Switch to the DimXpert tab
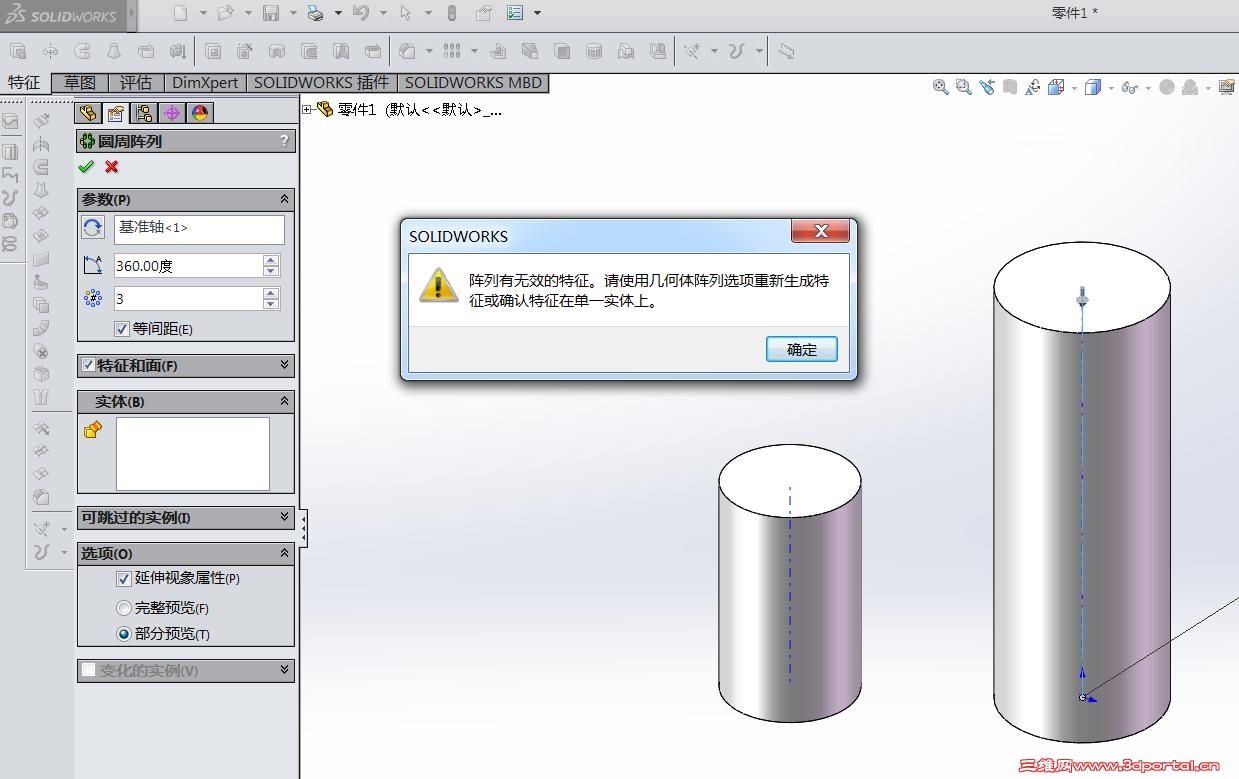 pos(205,83)
